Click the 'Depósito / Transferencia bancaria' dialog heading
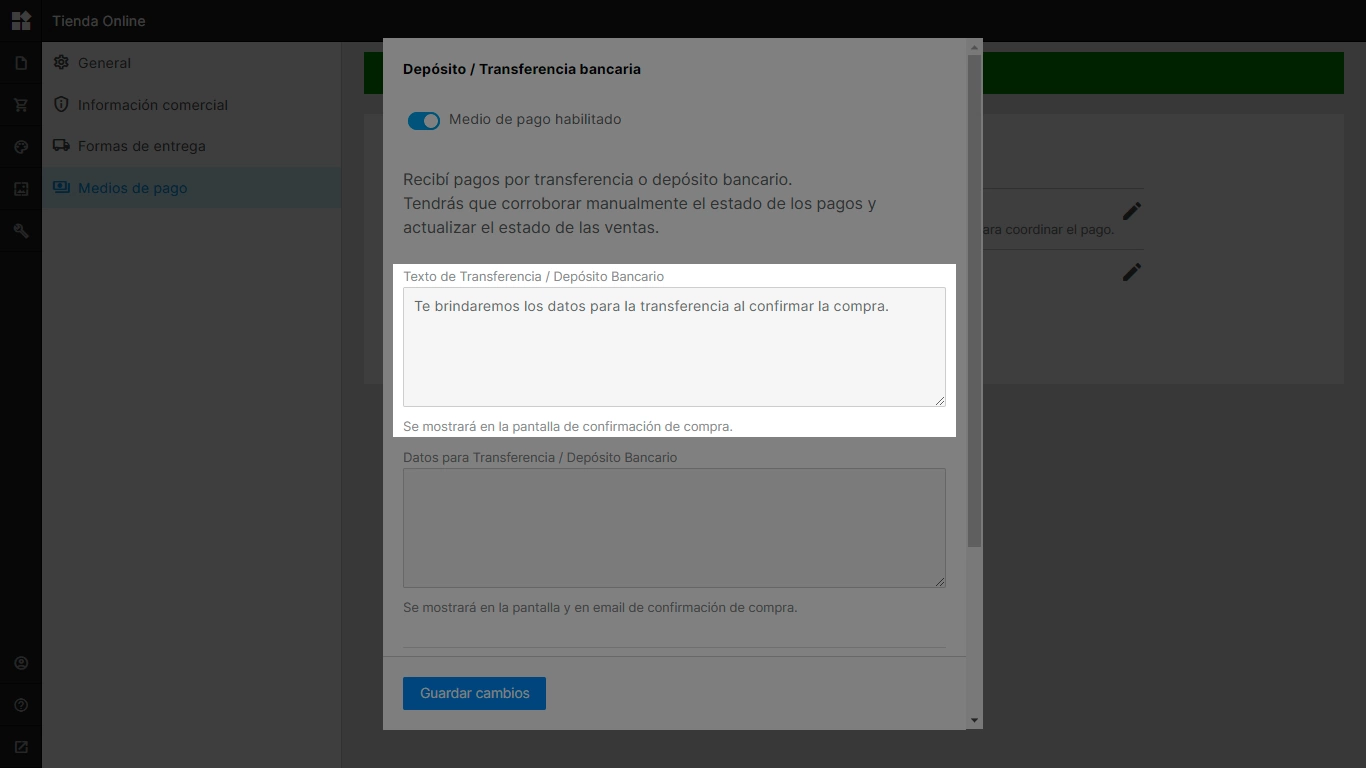Viewport: 1366px width, 768px height. coord(522,69)
